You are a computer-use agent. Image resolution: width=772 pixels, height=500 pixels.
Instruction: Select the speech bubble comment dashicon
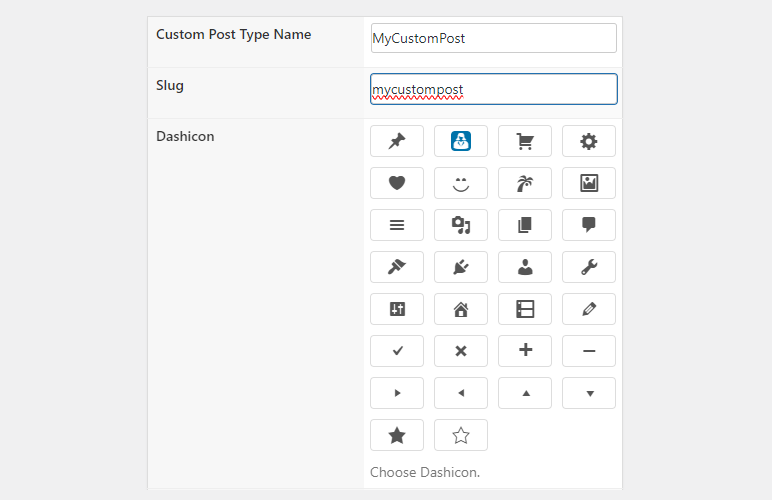[589, 225]
